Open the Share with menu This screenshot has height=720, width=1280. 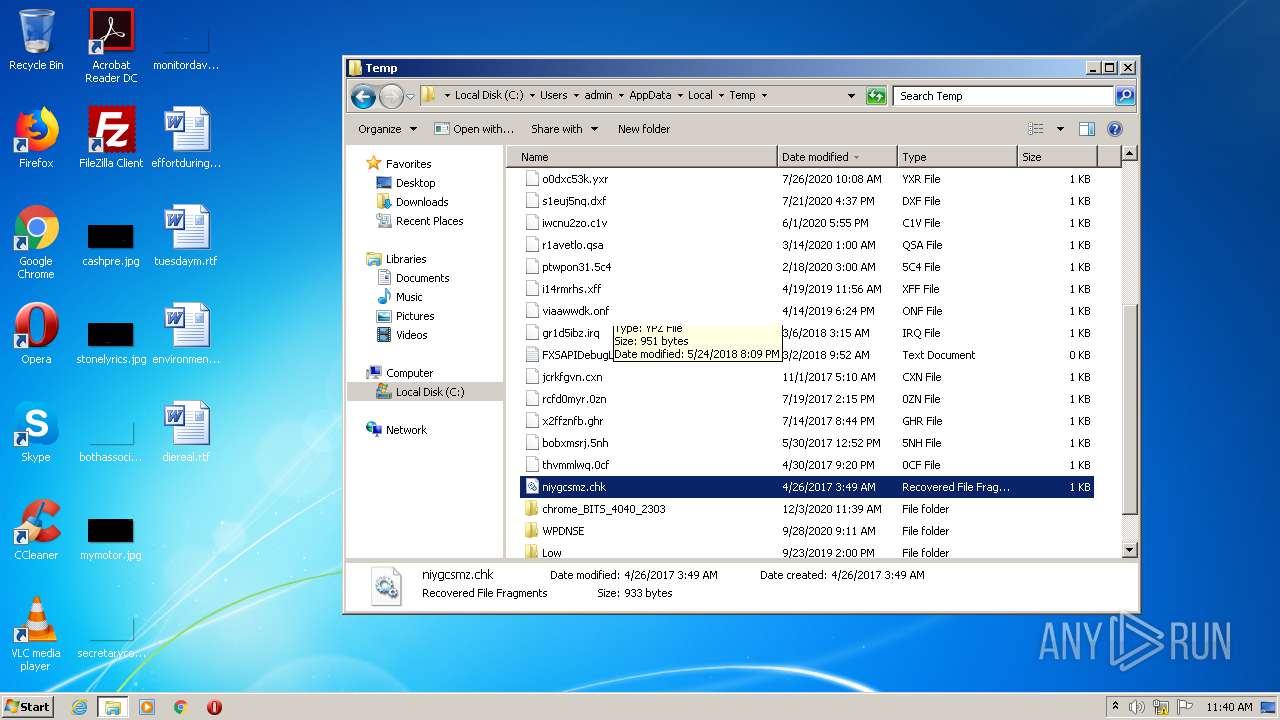tap(564, 129)
